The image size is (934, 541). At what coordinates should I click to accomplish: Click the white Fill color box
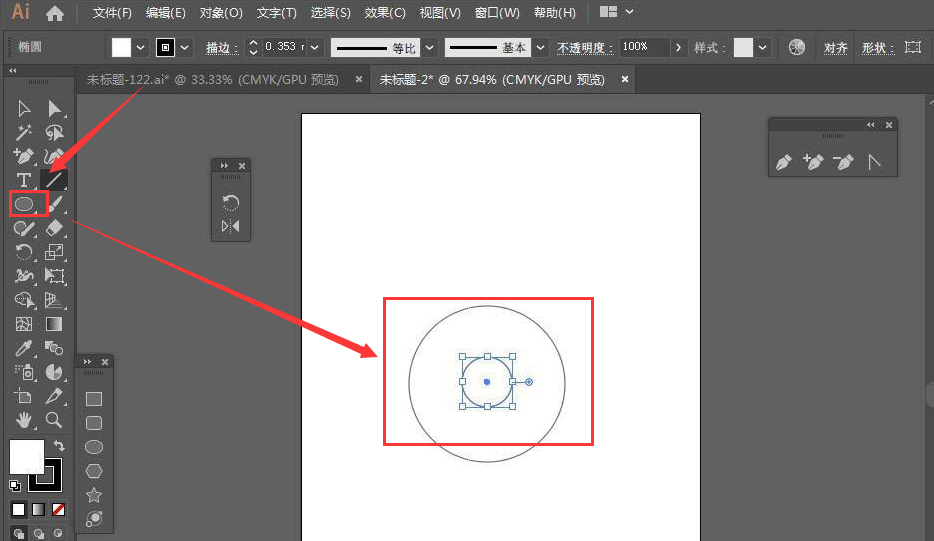(26, 456)
